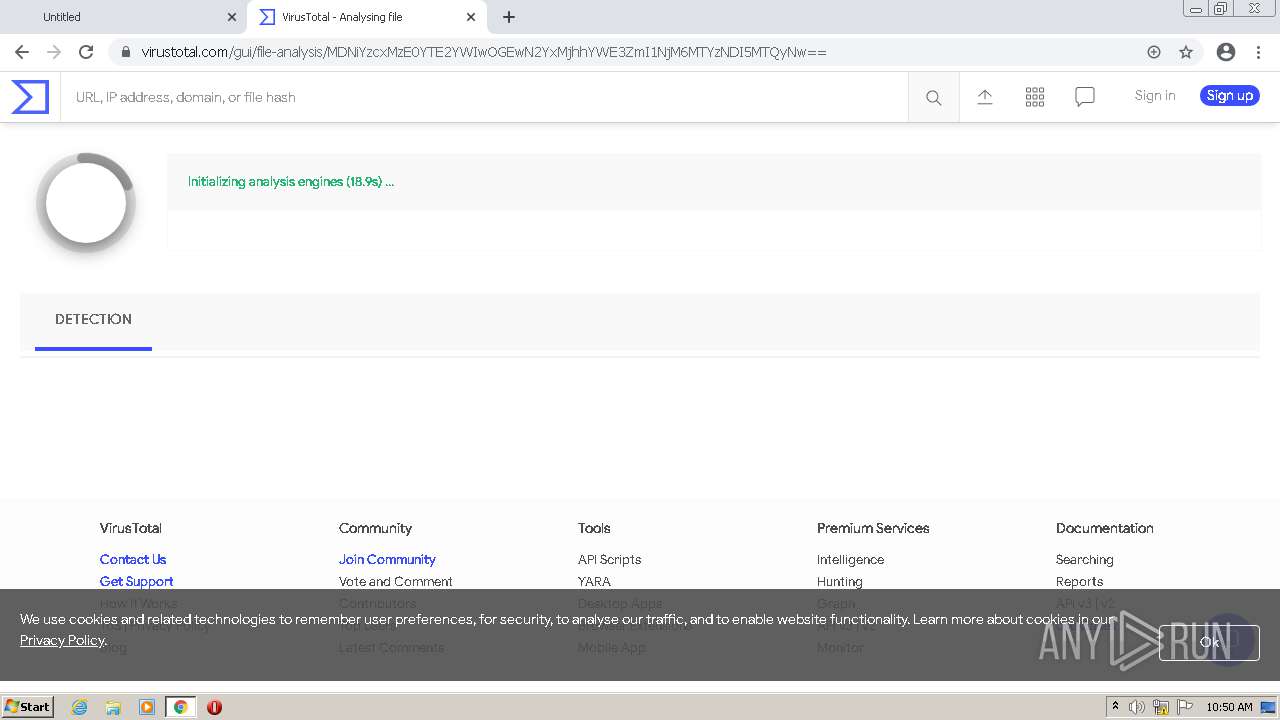Screen dimensions: 1280x720
Task: Open the DETECTION tab
Action: tap(93, 320)
